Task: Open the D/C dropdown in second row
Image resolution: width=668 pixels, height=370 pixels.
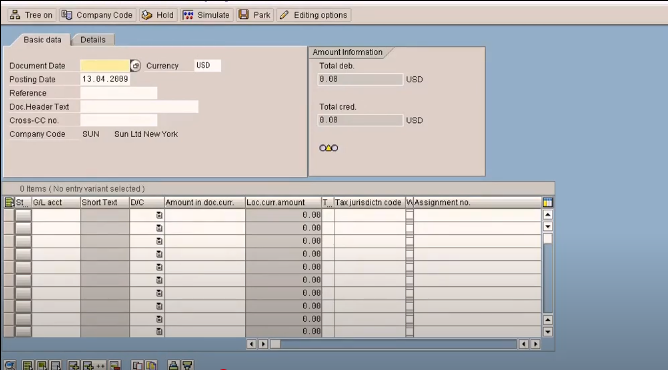Action: (159, 228)
